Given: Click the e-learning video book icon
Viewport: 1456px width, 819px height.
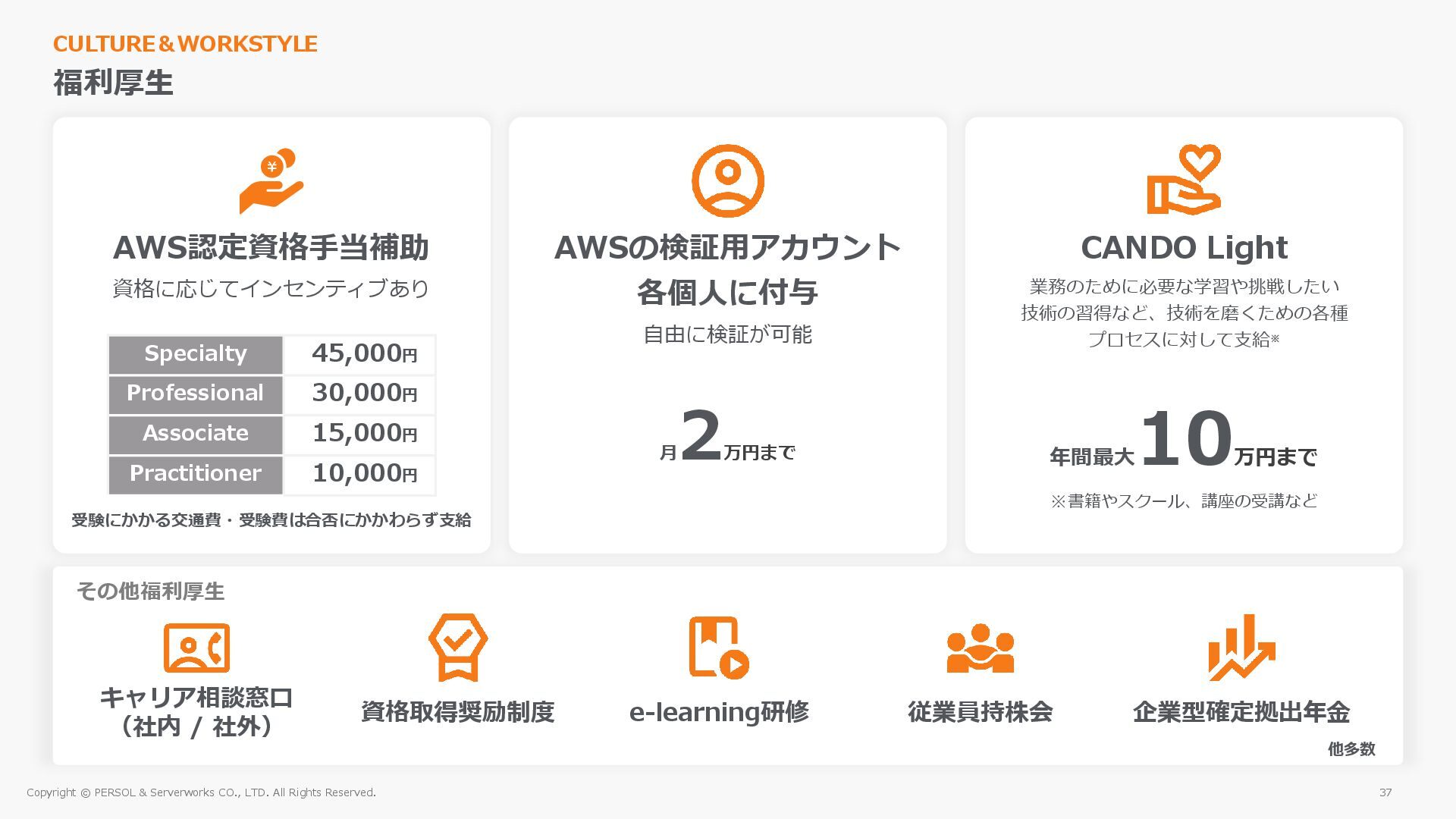Looking at the screenshot, I should (718, 647).
